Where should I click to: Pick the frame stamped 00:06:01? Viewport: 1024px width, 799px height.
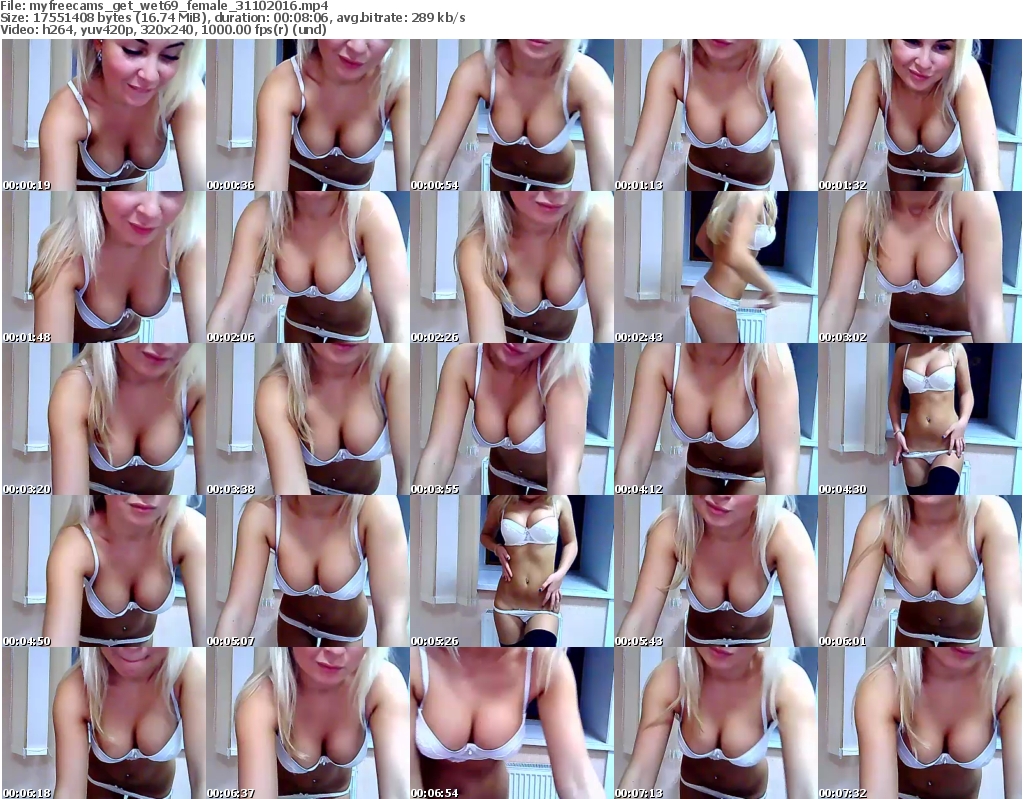point(920,571)
